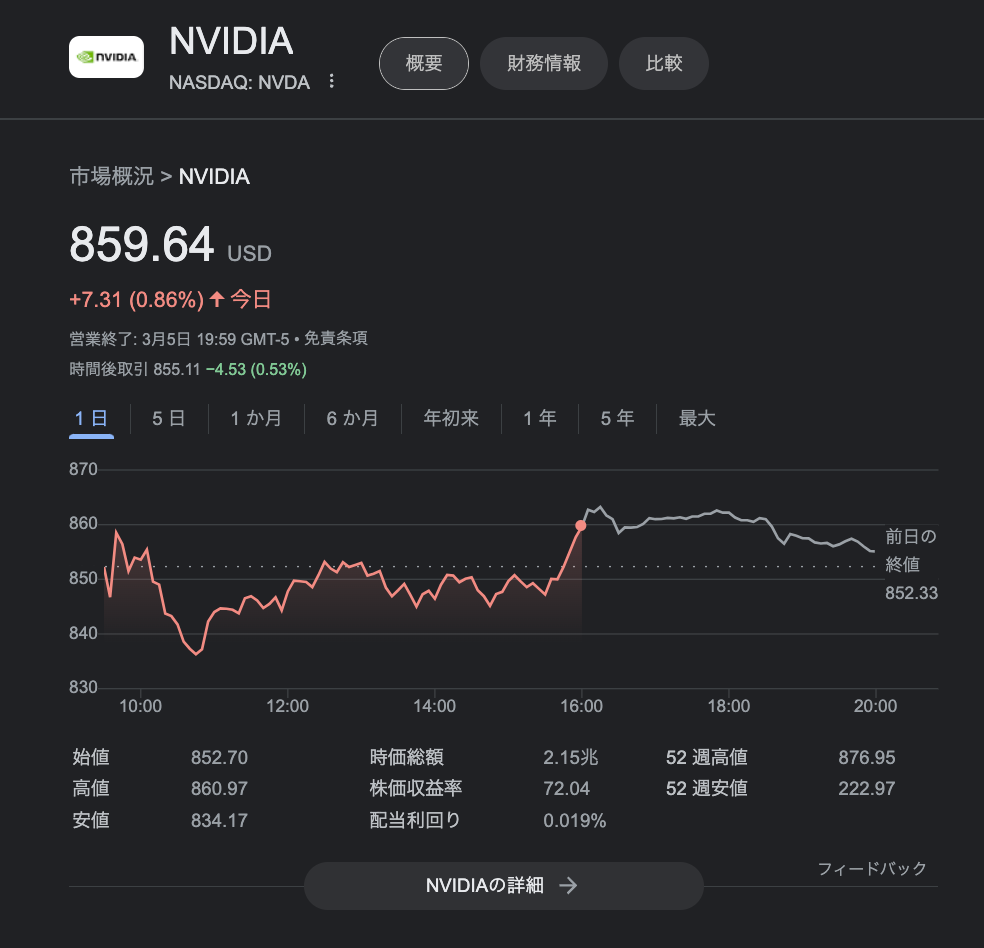Show the 最大 maximum chart range

(x=697, y=418)
